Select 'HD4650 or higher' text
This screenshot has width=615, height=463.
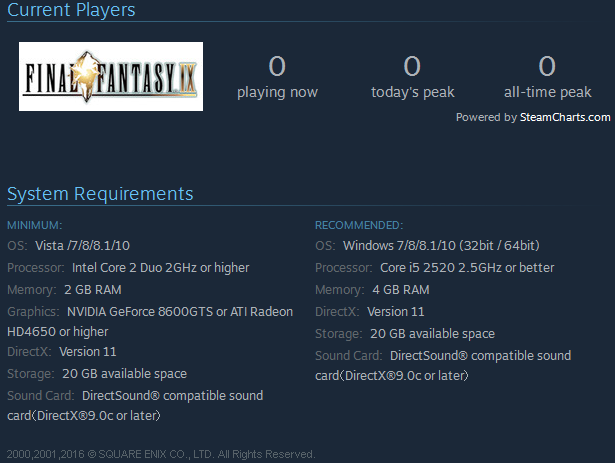coord(58,332)
